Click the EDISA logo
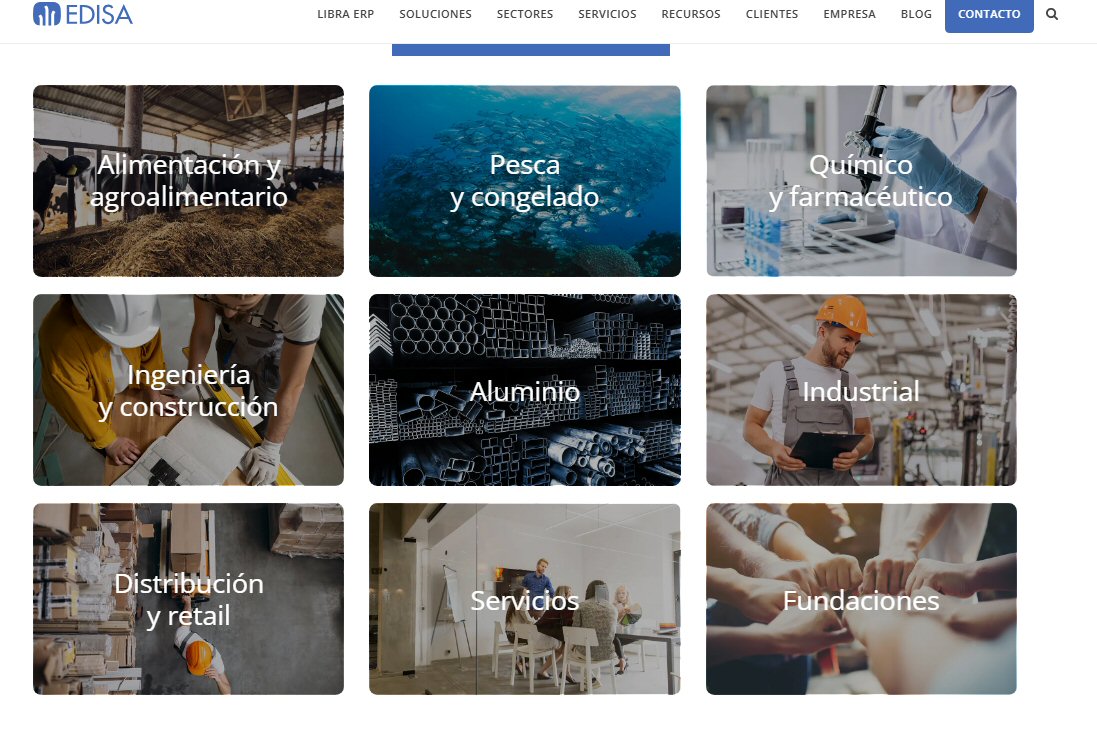Viewport: 1097px width, 755px height. [x=83, y=14]
